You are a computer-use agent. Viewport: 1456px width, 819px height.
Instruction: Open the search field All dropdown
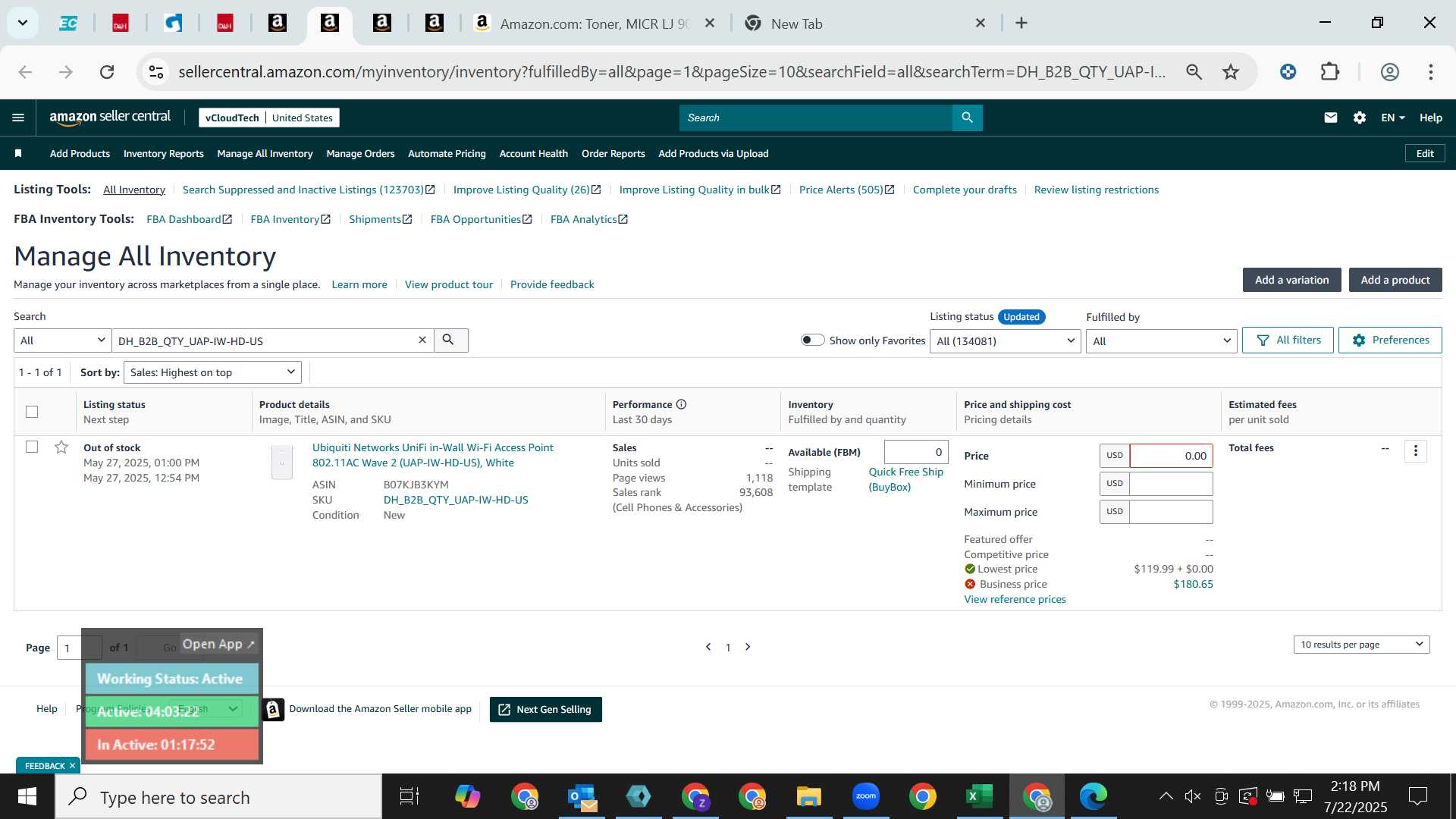tap(62, 340)
